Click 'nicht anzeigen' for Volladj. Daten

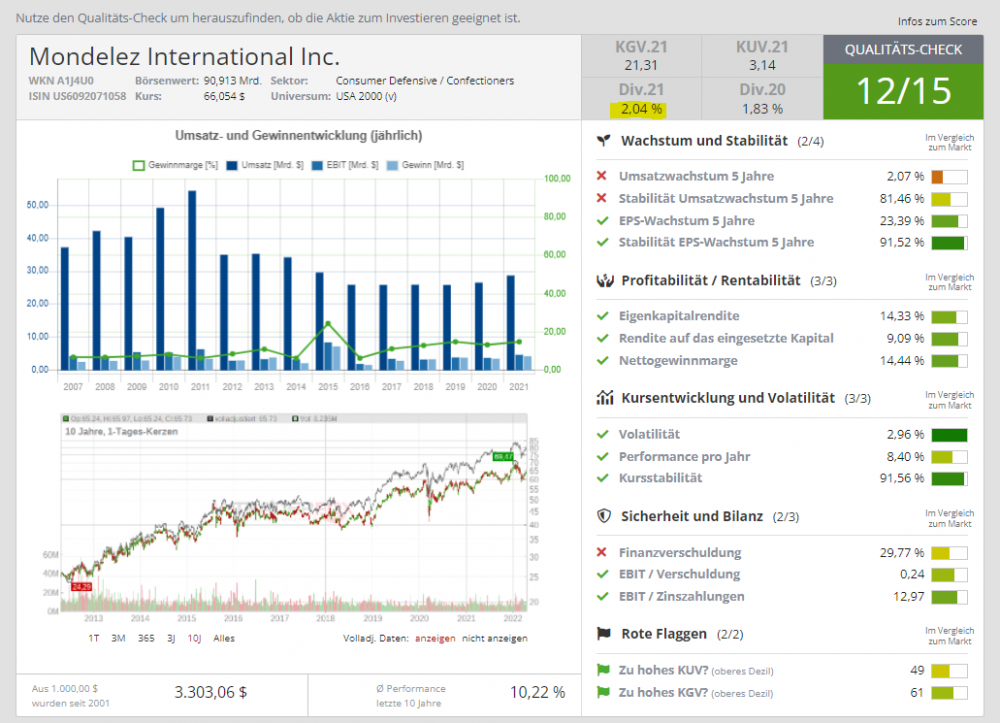click(x=495, y=638)
